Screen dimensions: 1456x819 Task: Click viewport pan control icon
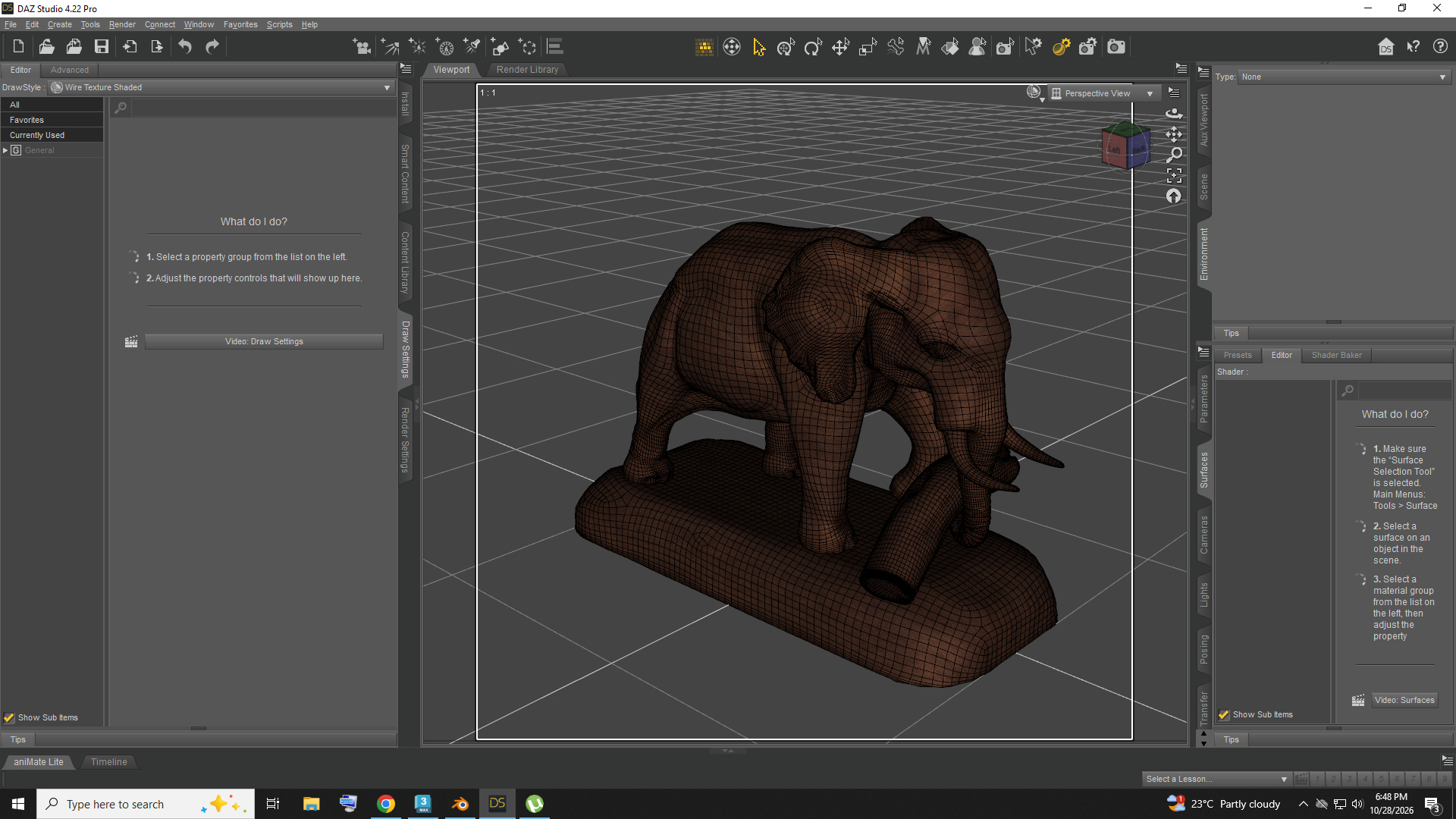[x=1174, y=134]
